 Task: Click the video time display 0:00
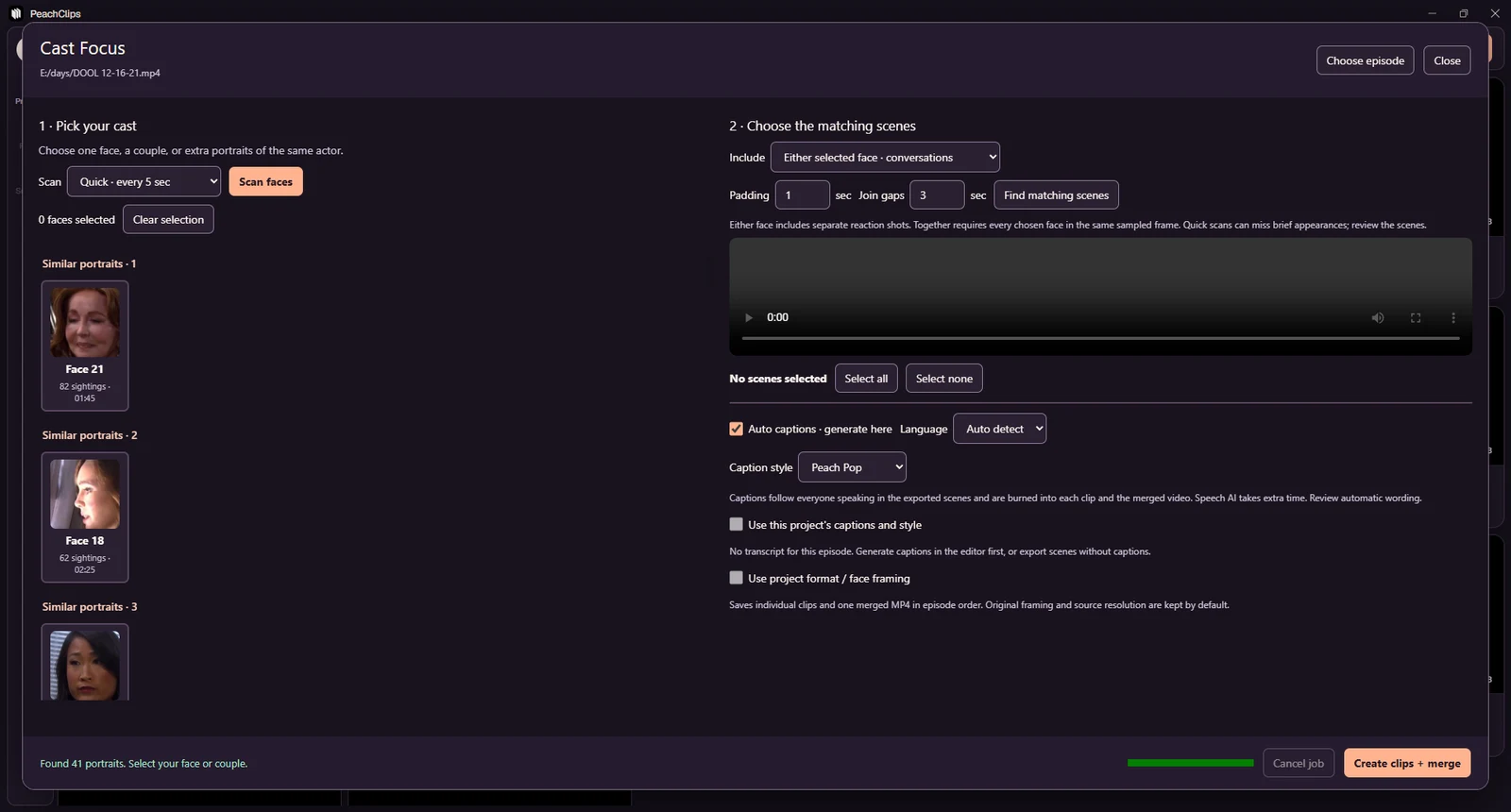click(x=777, y=317)
